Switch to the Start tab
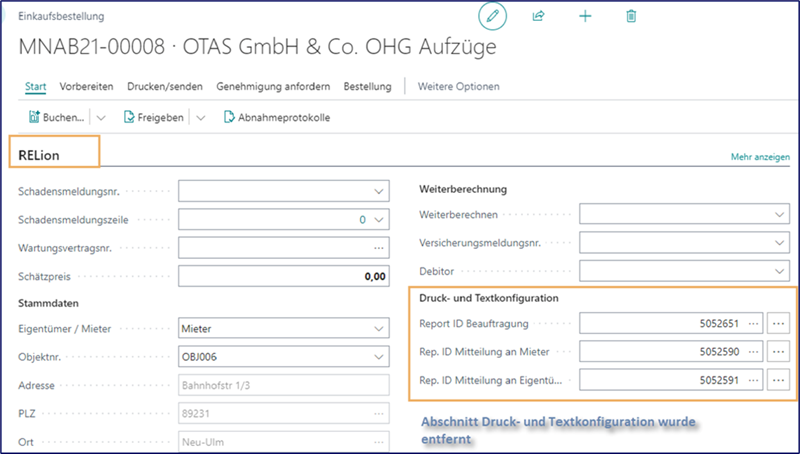The height and width of the screenshot is (454, 800). 36,86
